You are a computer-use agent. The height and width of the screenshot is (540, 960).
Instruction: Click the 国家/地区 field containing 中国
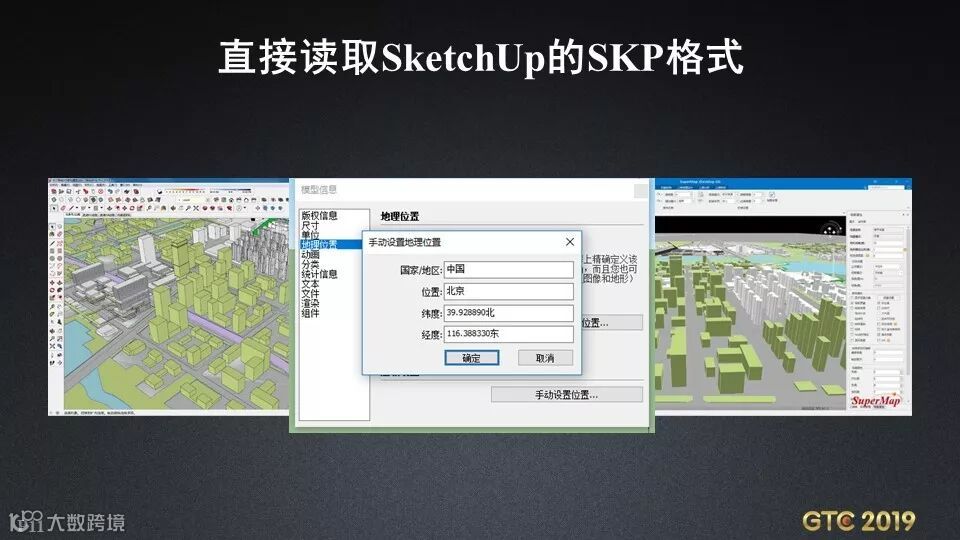coord(509,269)
